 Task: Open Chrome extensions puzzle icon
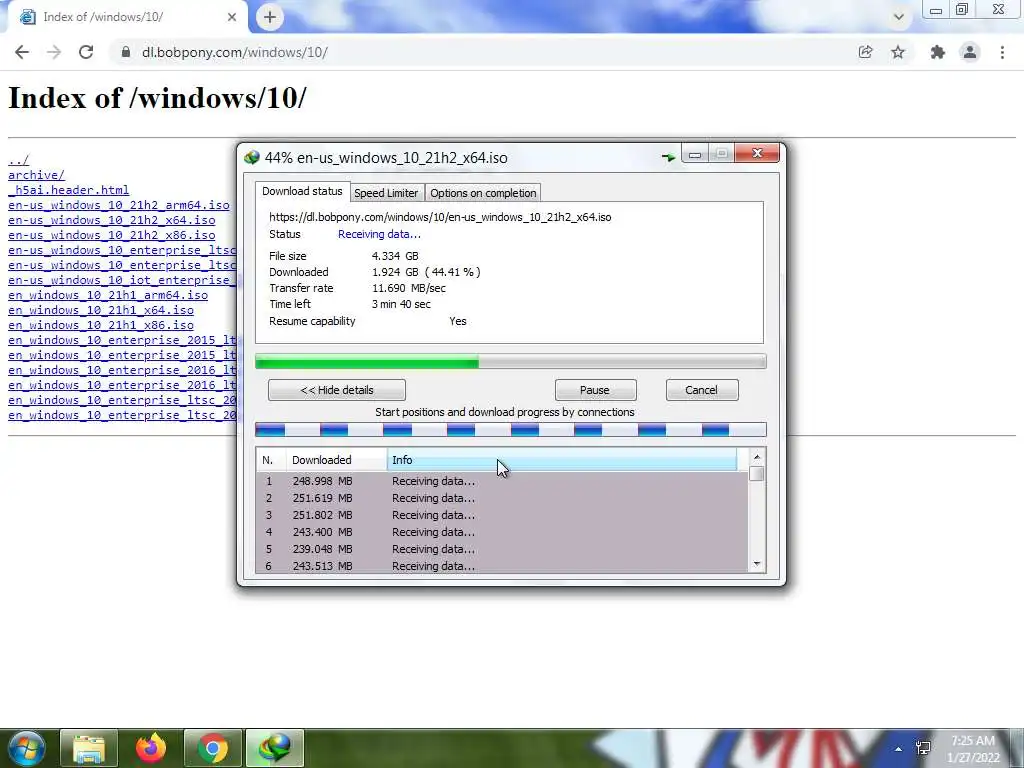(x=938, y=52)
